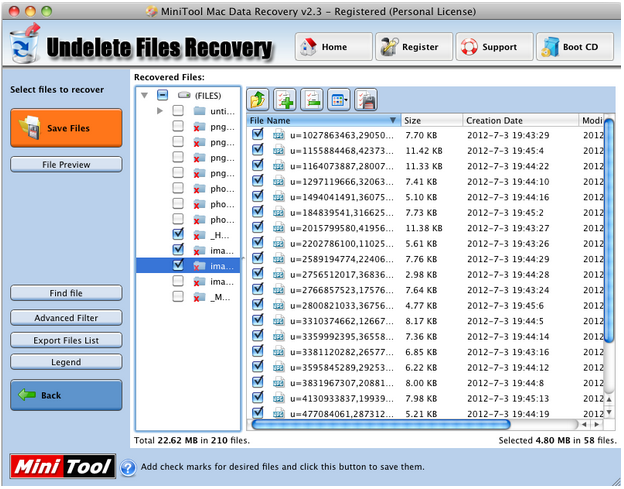Open the Register button

[414, 47]
